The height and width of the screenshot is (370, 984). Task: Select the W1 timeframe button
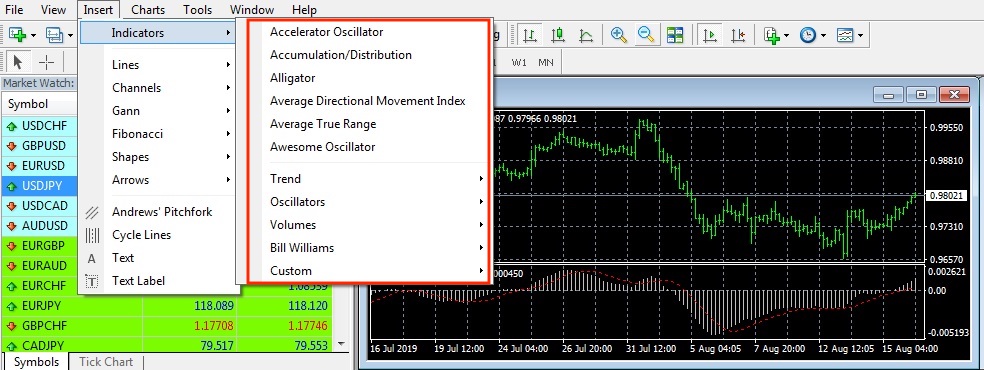[519, 63]
